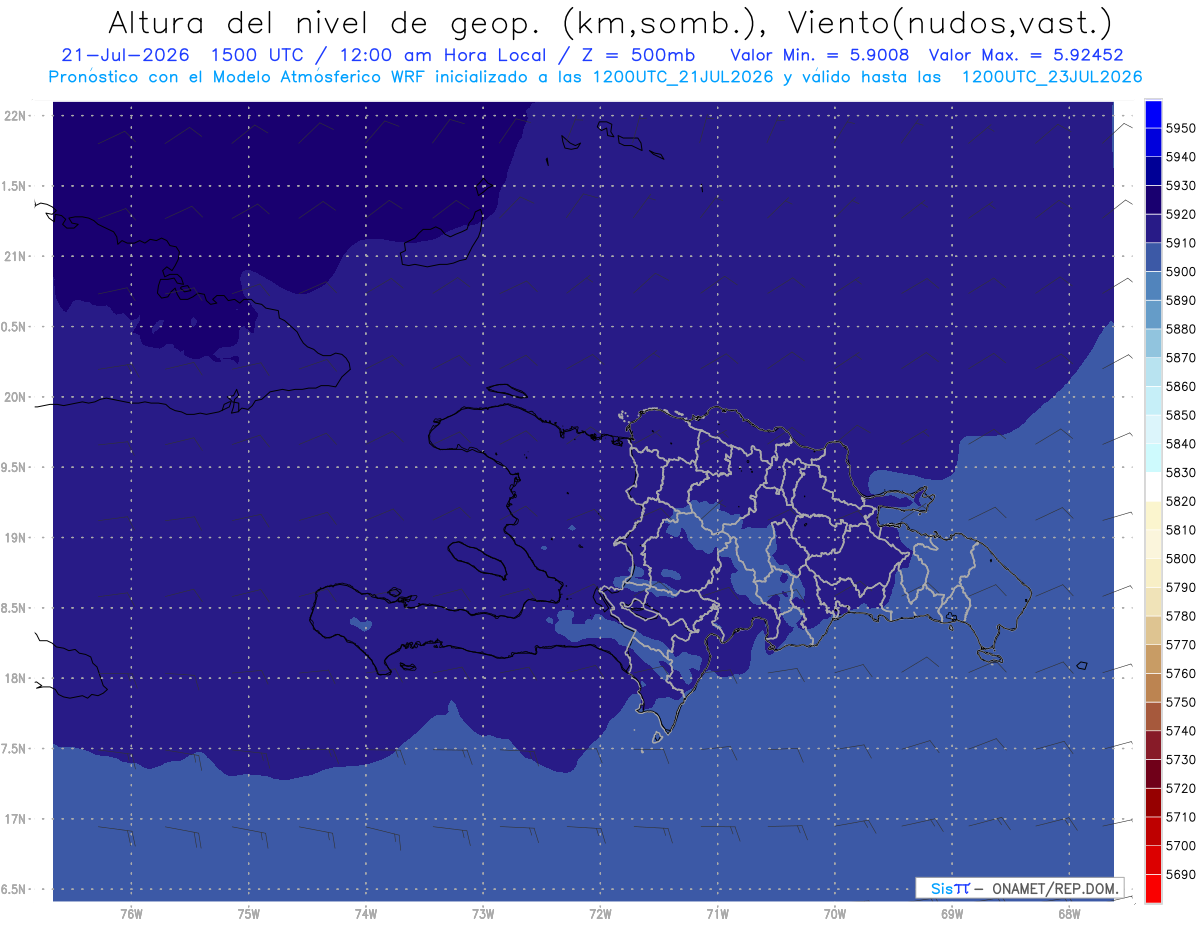The width and height of the screenshot is (1200, 927).
Task: Click the 5940 colorbar value
Action: 1181,157
